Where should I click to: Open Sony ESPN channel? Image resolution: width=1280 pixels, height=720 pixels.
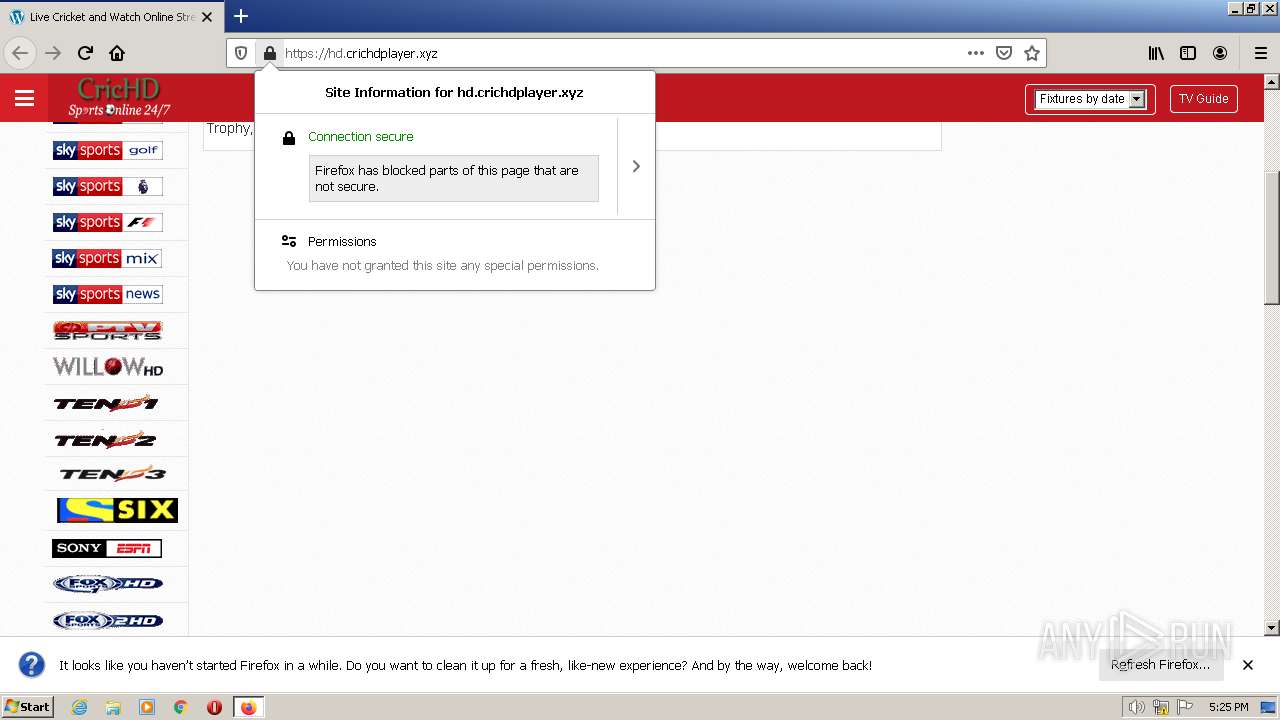click(107, 548)
